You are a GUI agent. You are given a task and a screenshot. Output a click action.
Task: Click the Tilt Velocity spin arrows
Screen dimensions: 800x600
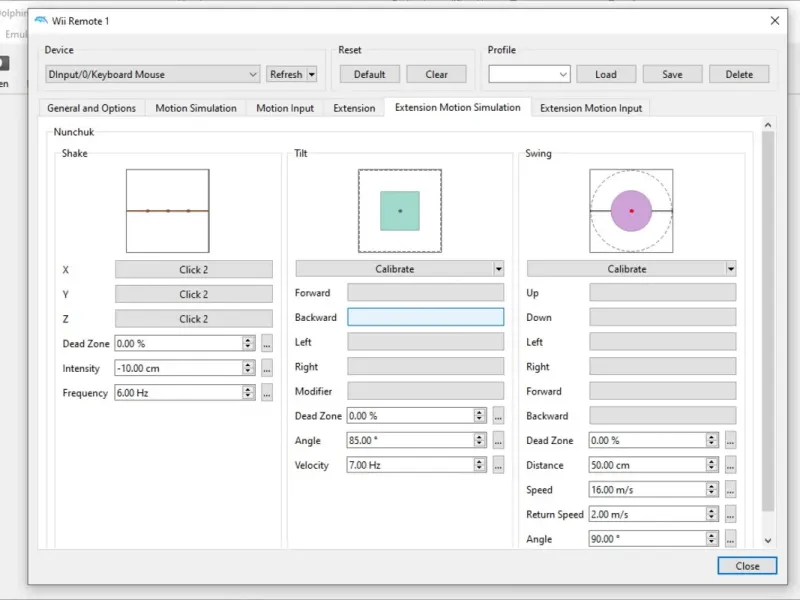point(480,465)
